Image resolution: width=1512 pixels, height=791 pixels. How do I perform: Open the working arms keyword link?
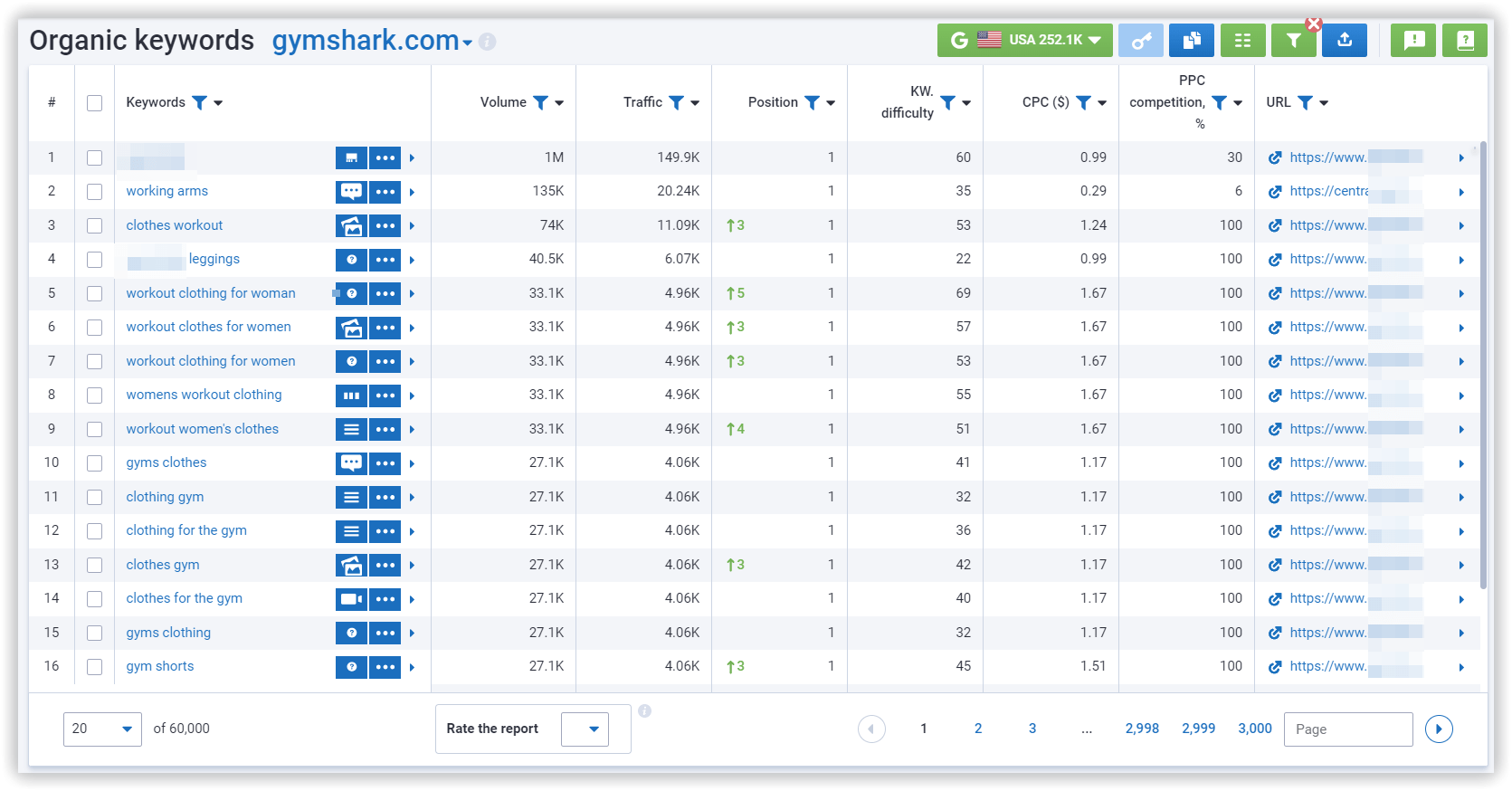tap(167, 191)
